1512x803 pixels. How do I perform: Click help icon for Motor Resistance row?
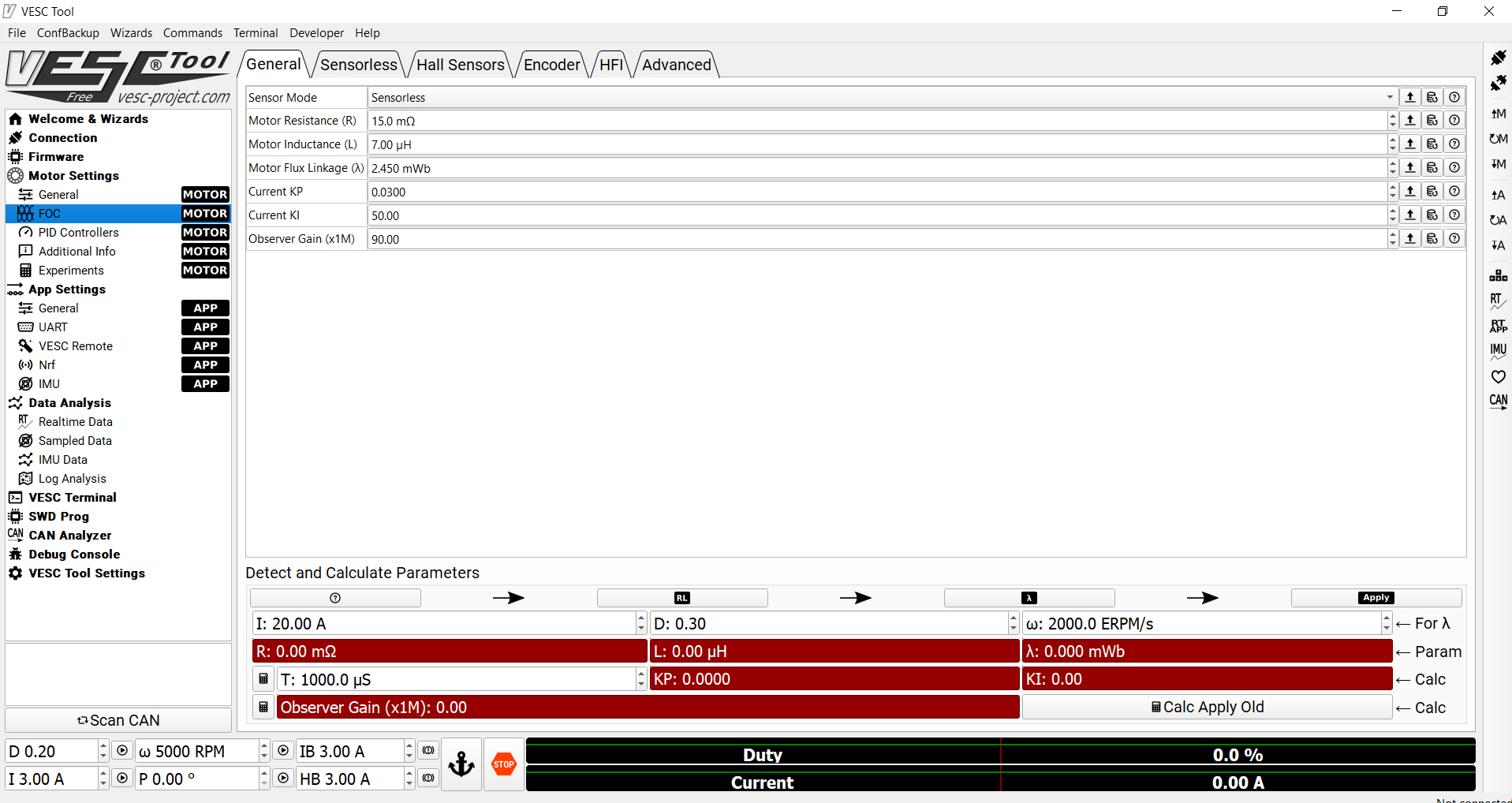coord(1454,121)
